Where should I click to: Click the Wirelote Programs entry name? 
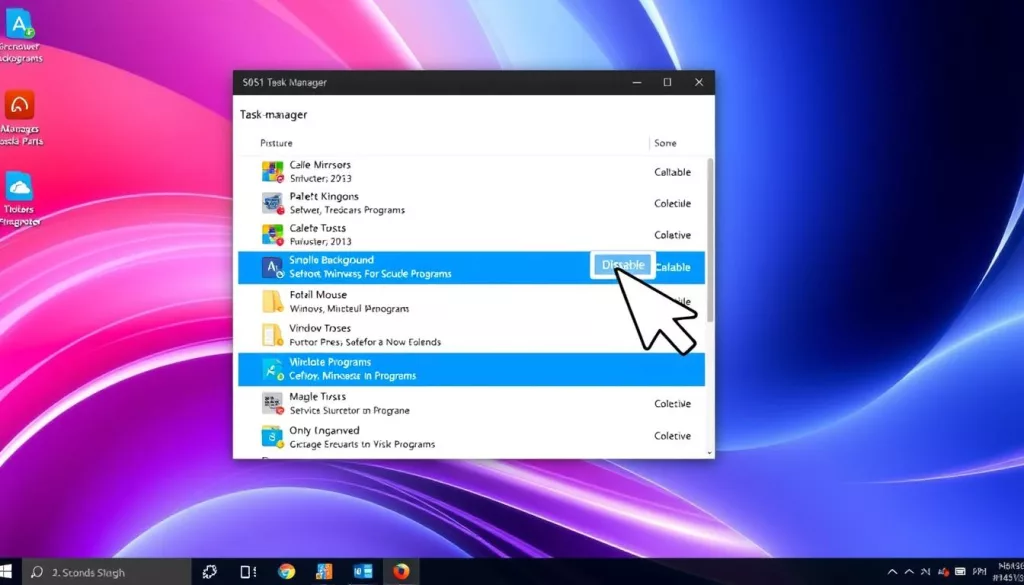[330, 362]
